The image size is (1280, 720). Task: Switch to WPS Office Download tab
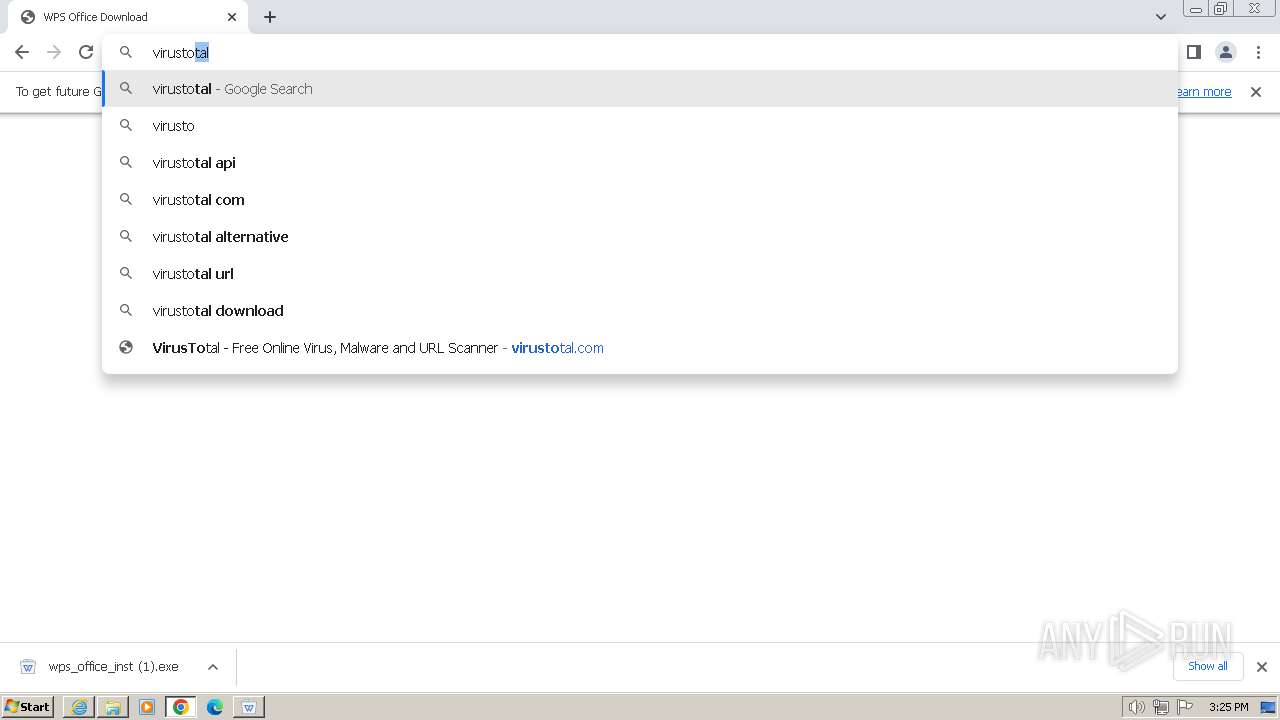(x=128, y=17)
